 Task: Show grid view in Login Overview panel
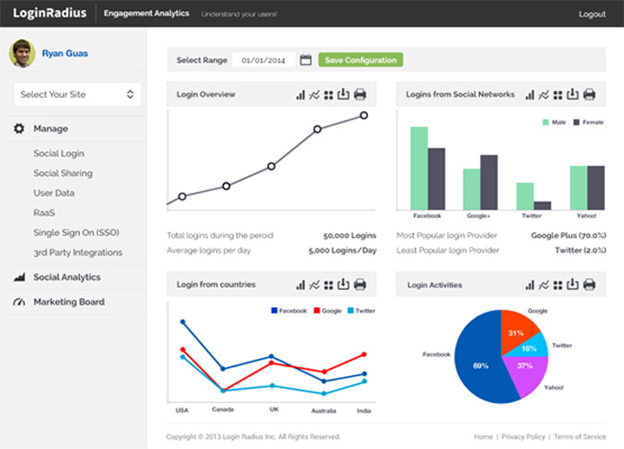(328, 95)
